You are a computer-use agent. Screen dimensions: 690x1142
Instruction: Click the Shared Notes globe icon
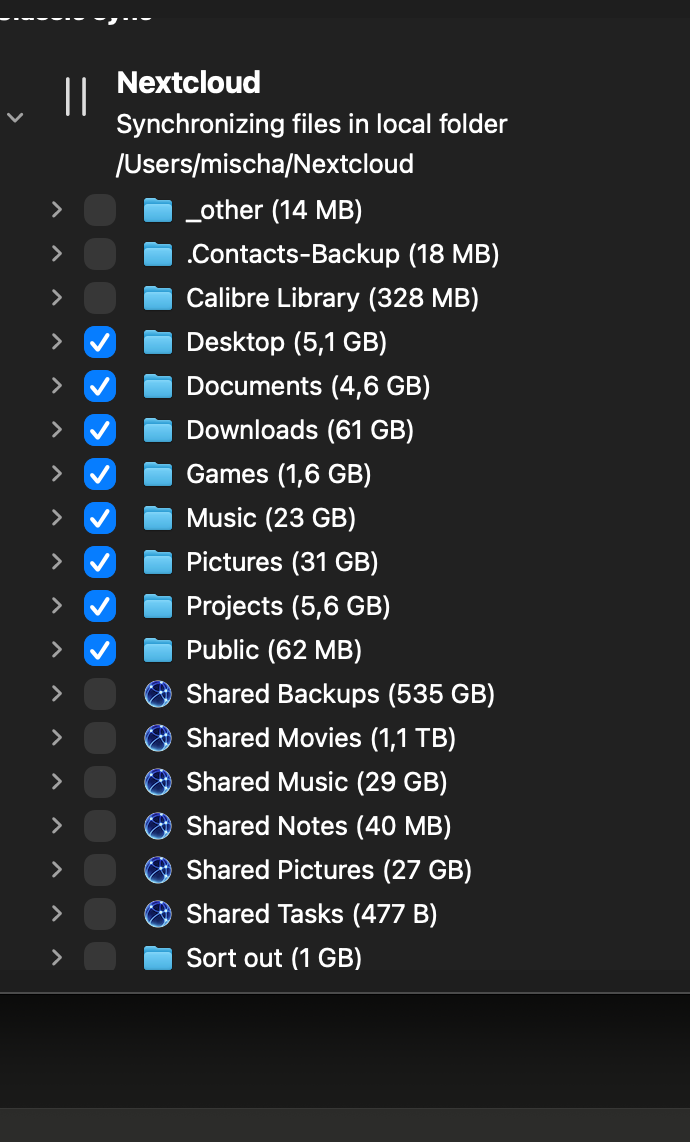(x=158, y=826)
